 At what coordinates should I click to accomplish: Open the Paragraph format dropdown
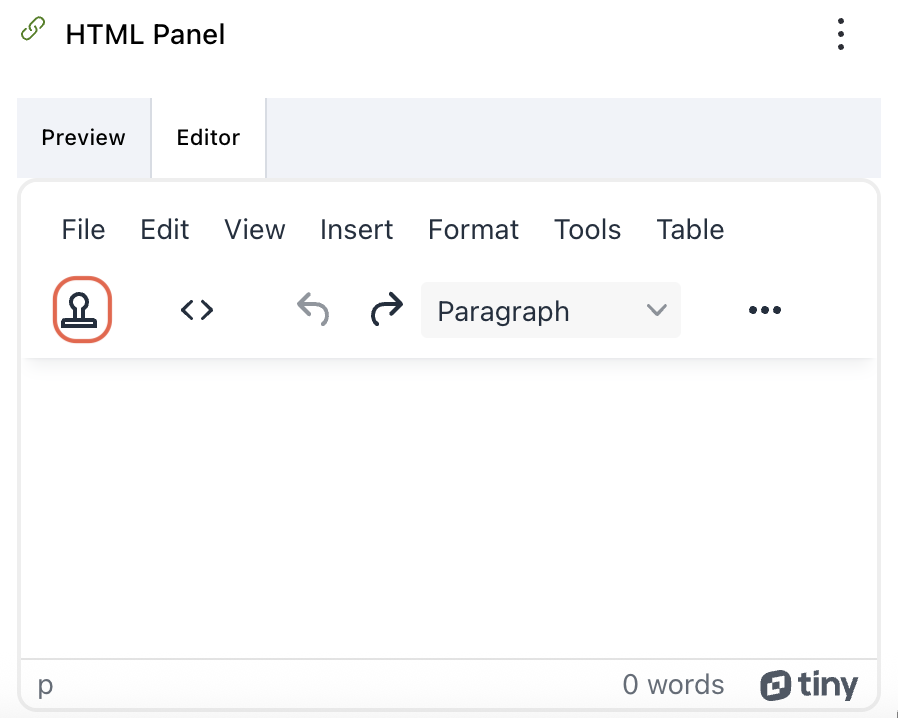[550, 310]
